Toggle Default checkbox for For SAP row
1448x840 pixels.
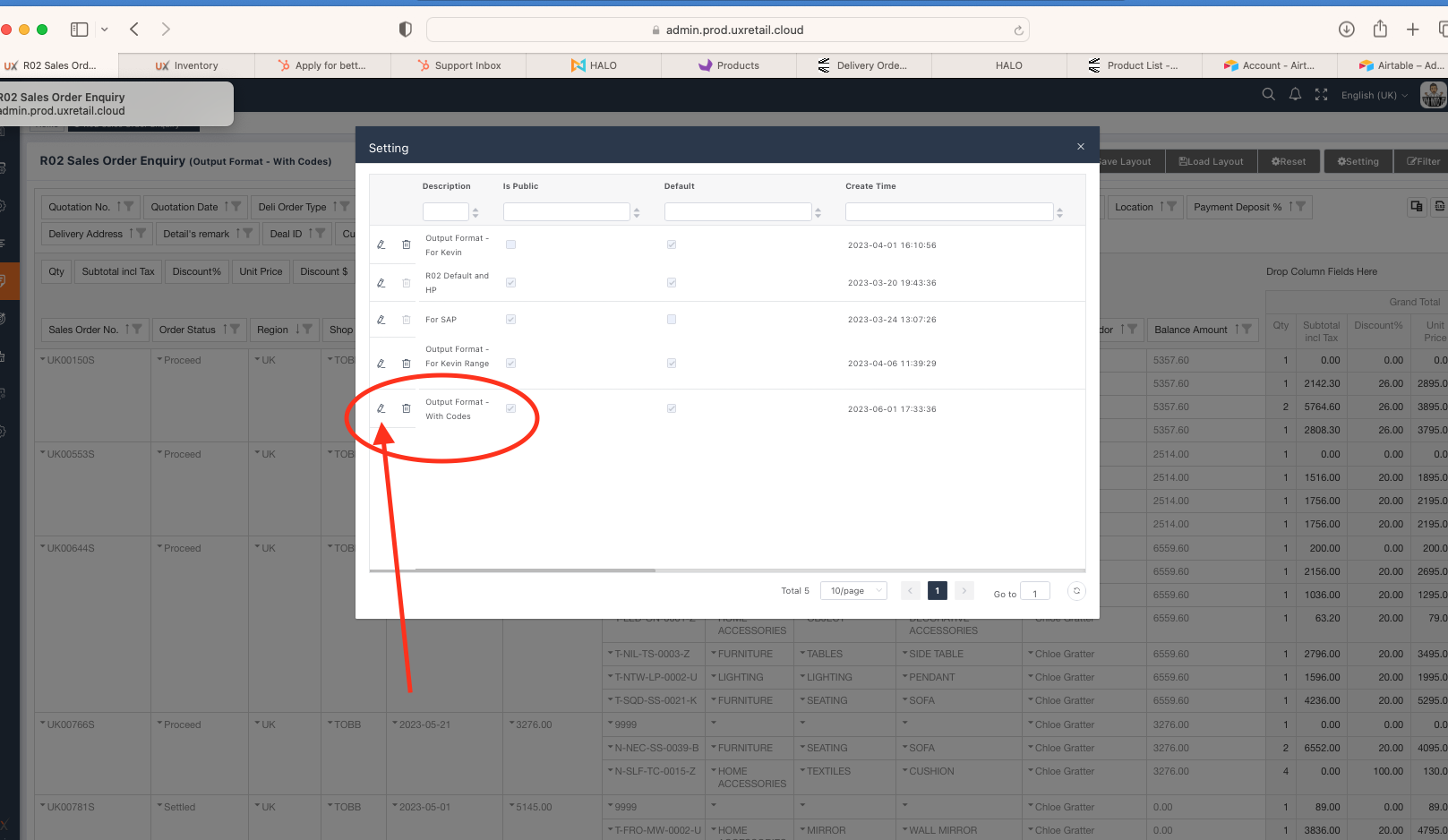coord(672,320)
